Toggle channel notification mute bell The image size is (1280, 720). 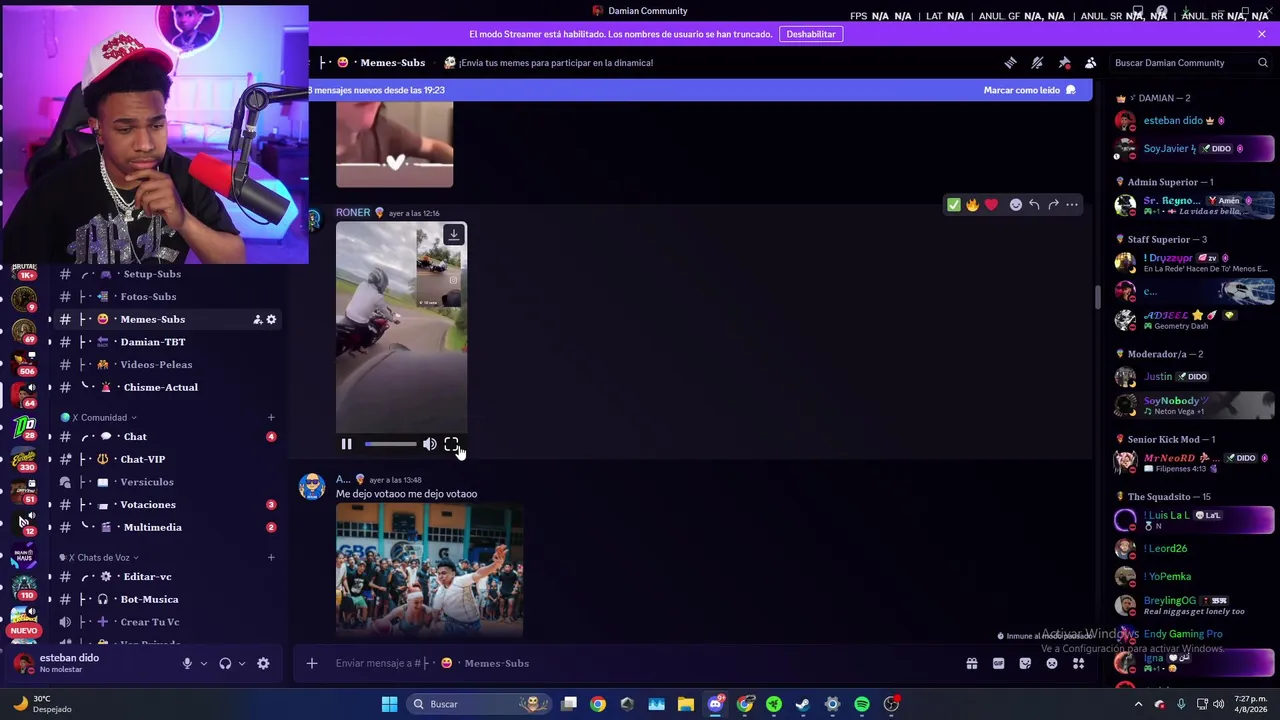click(x=1037, y=63)
